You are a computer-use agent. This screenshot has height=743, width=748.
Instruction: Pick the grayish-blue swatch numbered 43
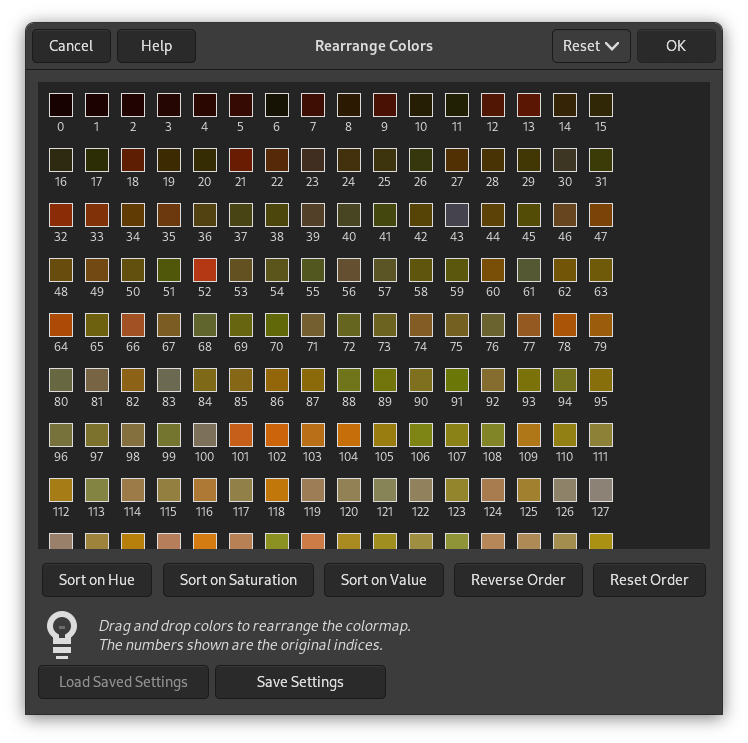[457, 215]
